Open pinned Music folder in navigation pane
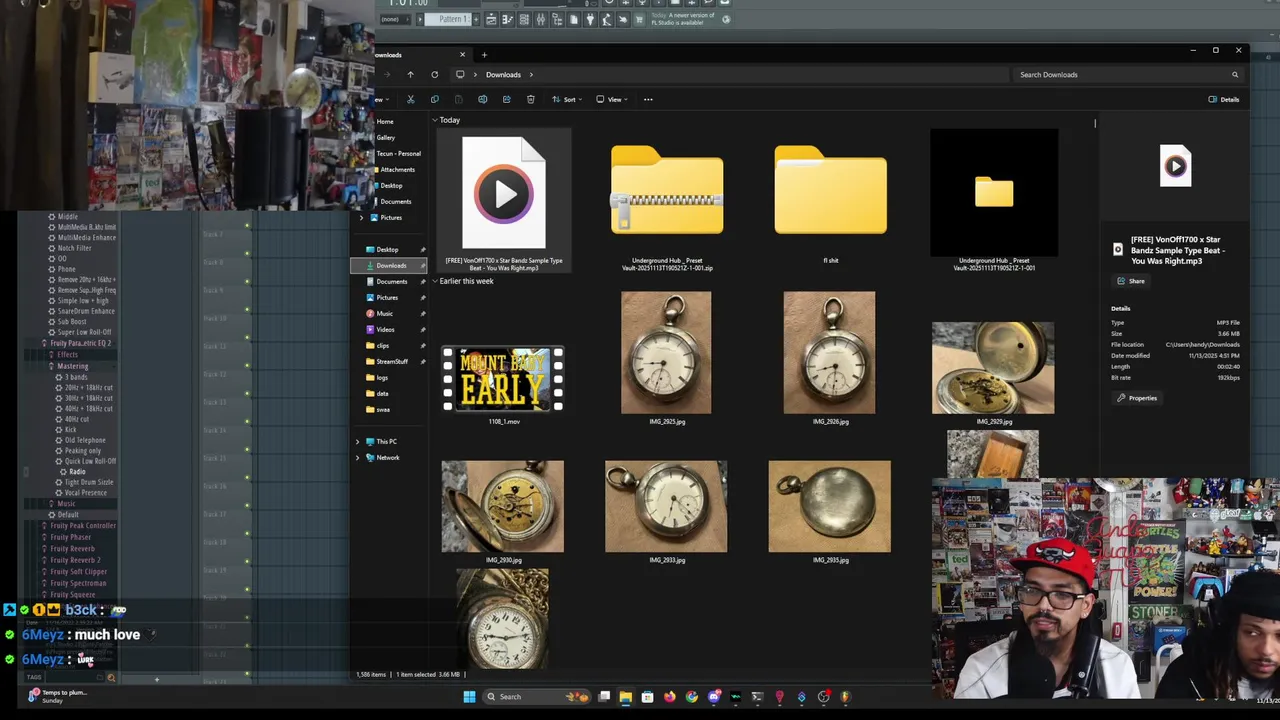The height and width of the screenshot is (720, 1280). tap(379, 313)
